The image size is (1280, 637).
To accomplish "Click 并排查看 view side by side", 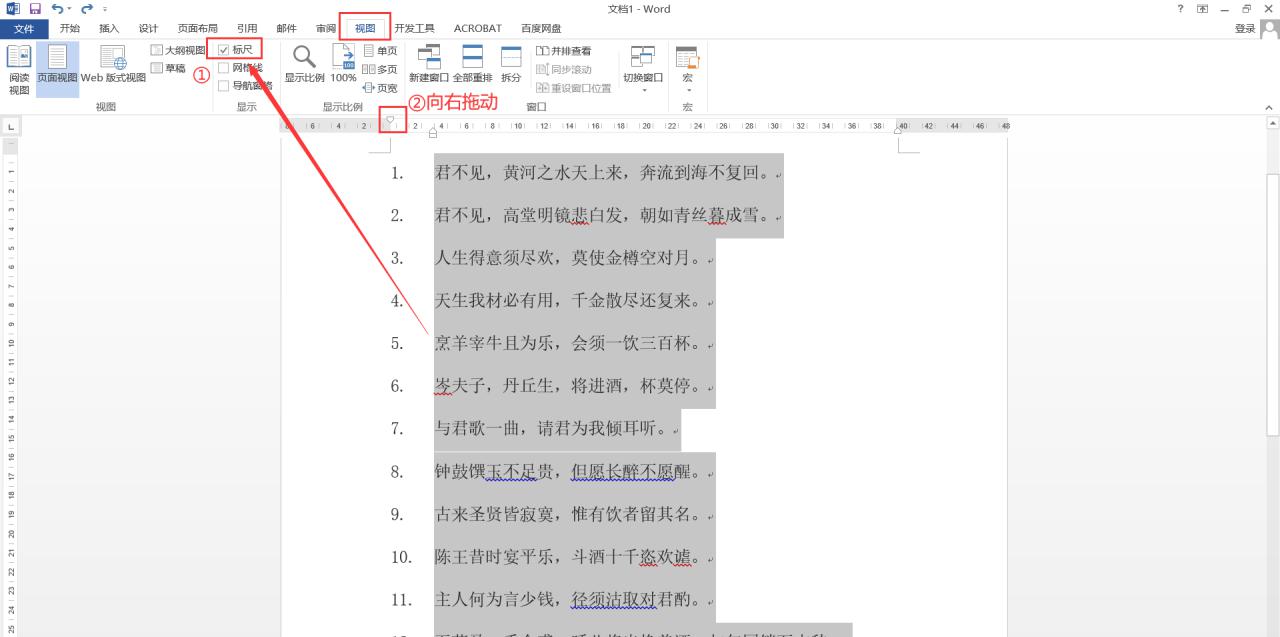I will (563, 50).
